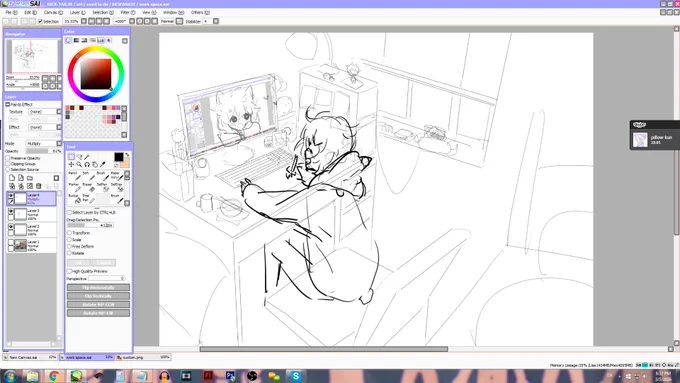Select the Hand tool
The image size is (680, 383).
pyautogui.click(x=95, y=164)
